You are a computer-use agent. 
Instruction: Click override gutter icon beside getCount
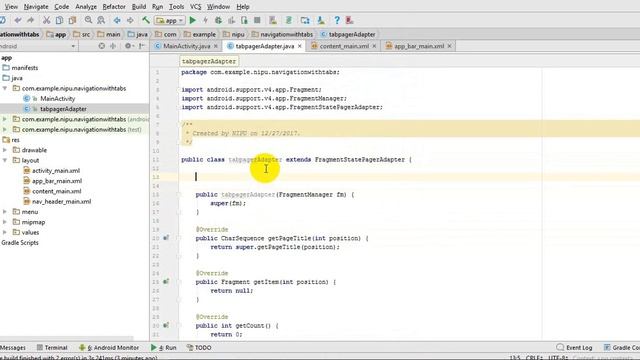(166, 325)
